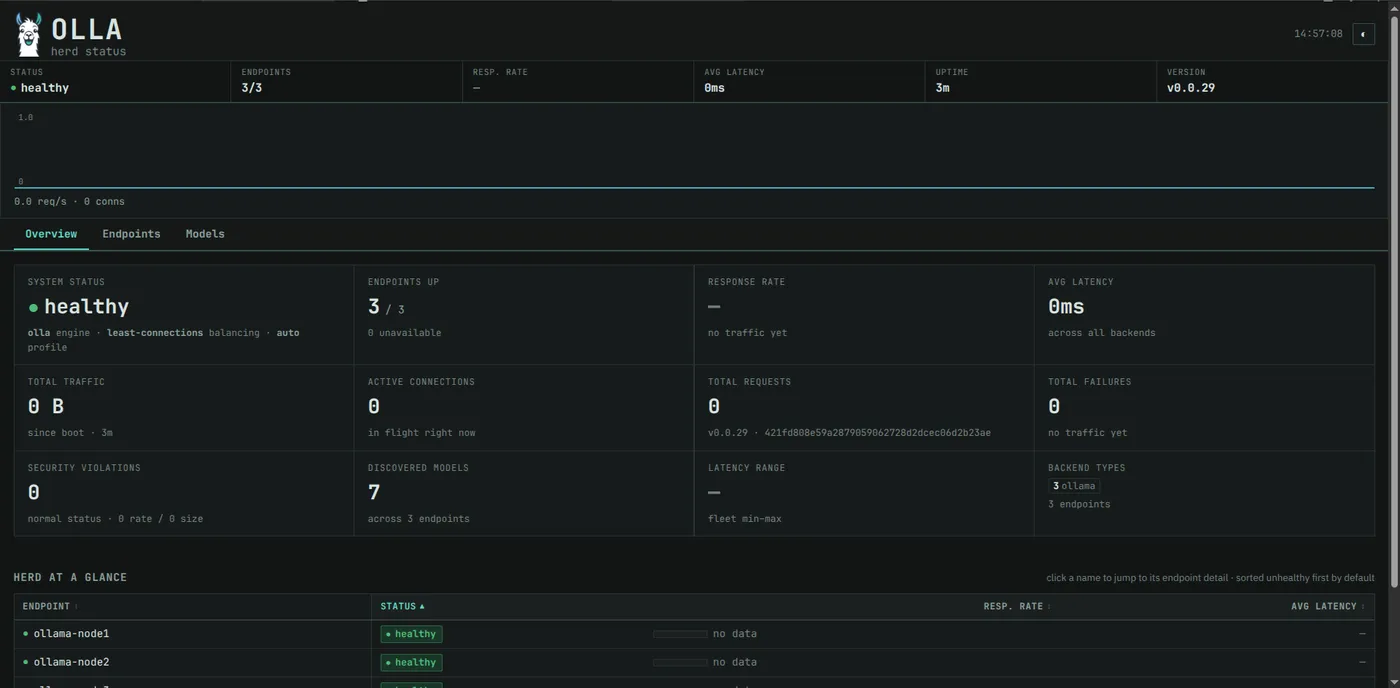
Task: Click large healthy text in System Status card
Action: click(x=86, y=307)
